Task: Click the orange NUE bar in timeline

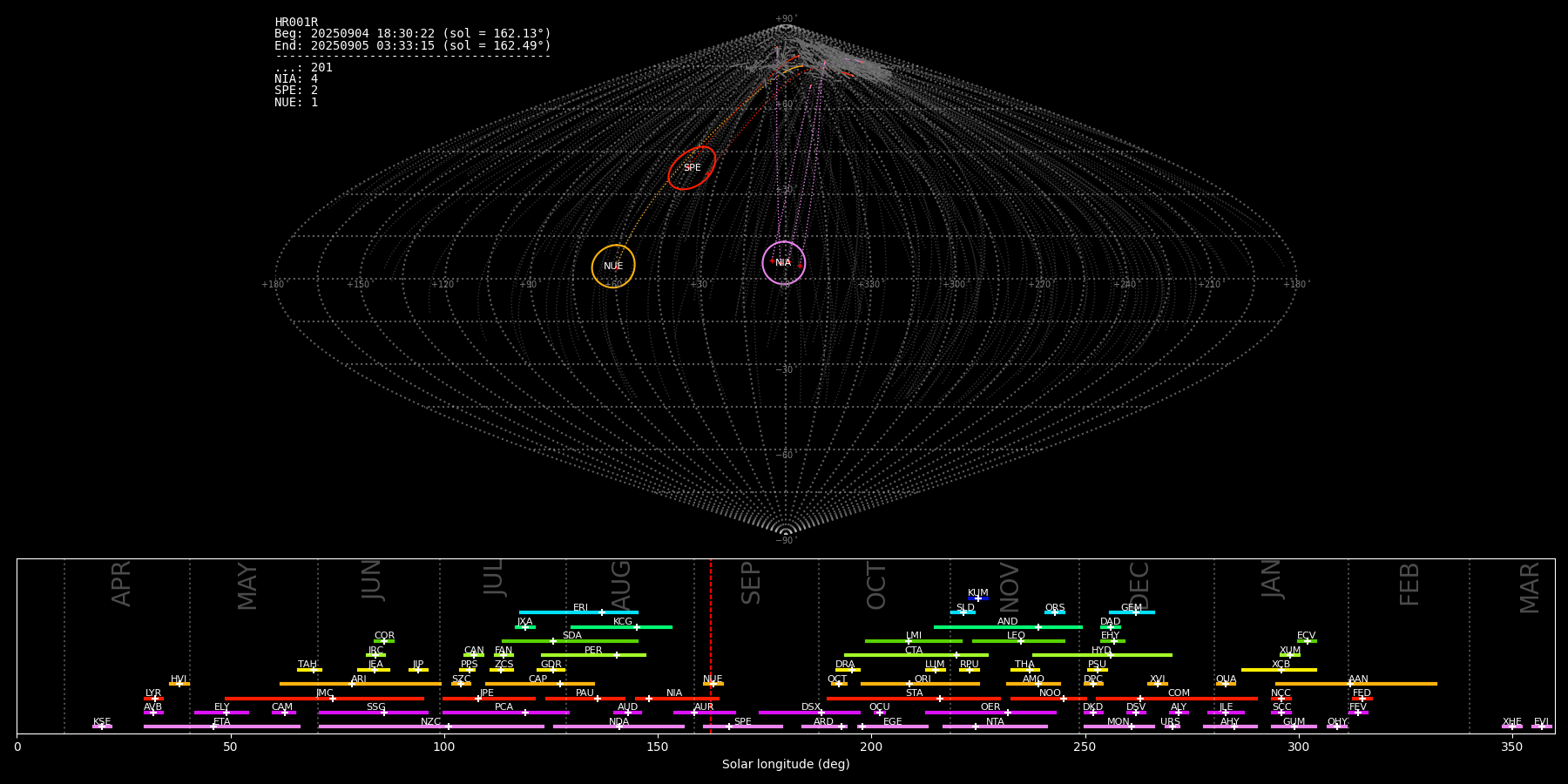Action: click(713, 684)
